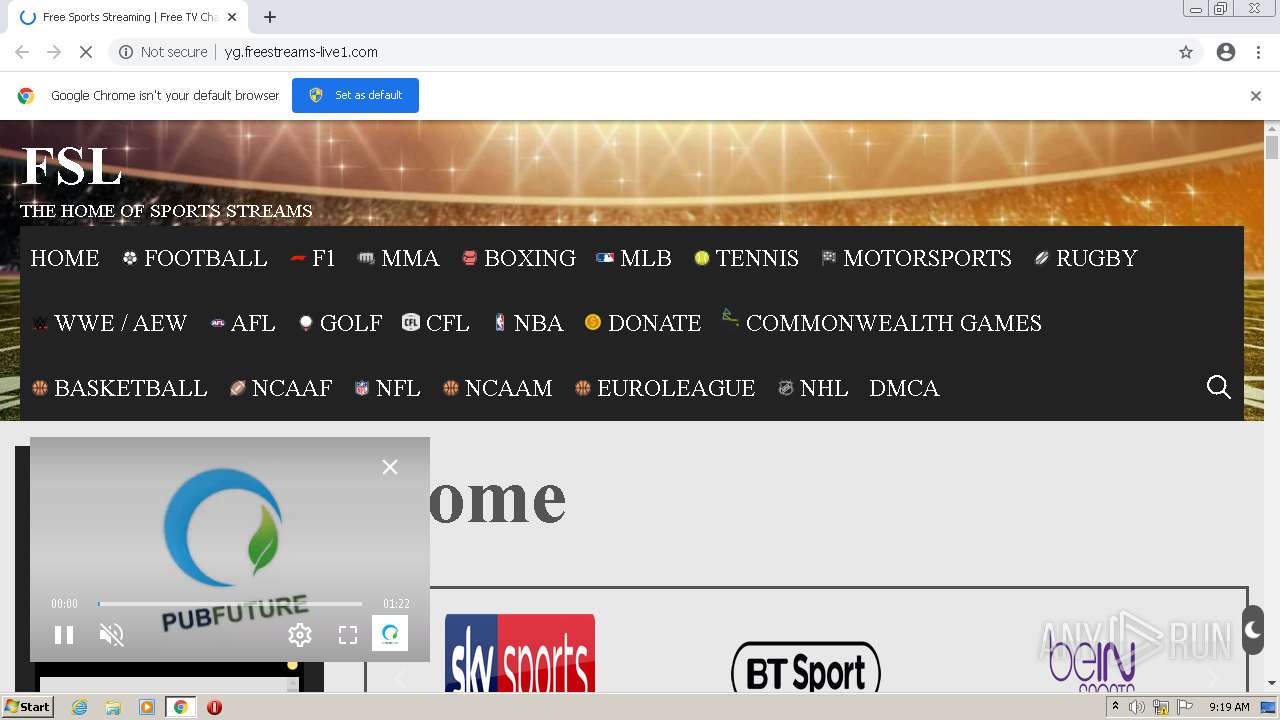The height and width of the screenshot is (720, 1280).
Task: Select BOXING in the navigation
Action: tap(519, 258)
